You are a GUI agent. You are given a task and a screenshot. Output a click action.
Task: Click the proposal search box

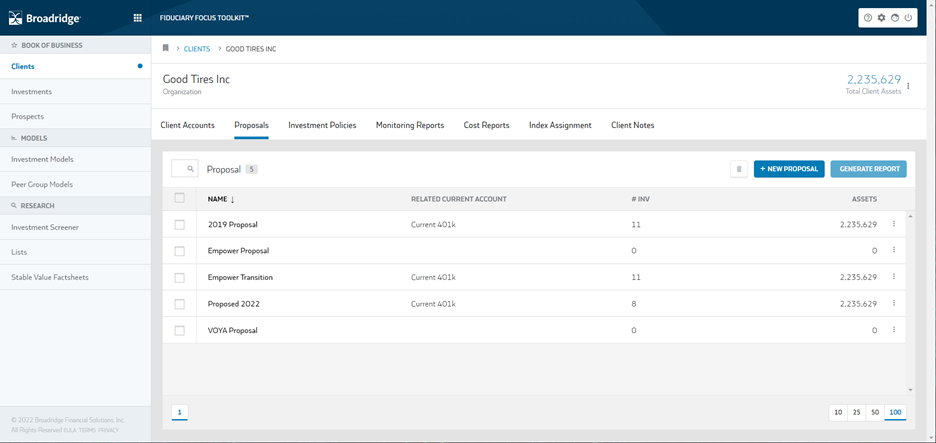click(x=184, y=169)
